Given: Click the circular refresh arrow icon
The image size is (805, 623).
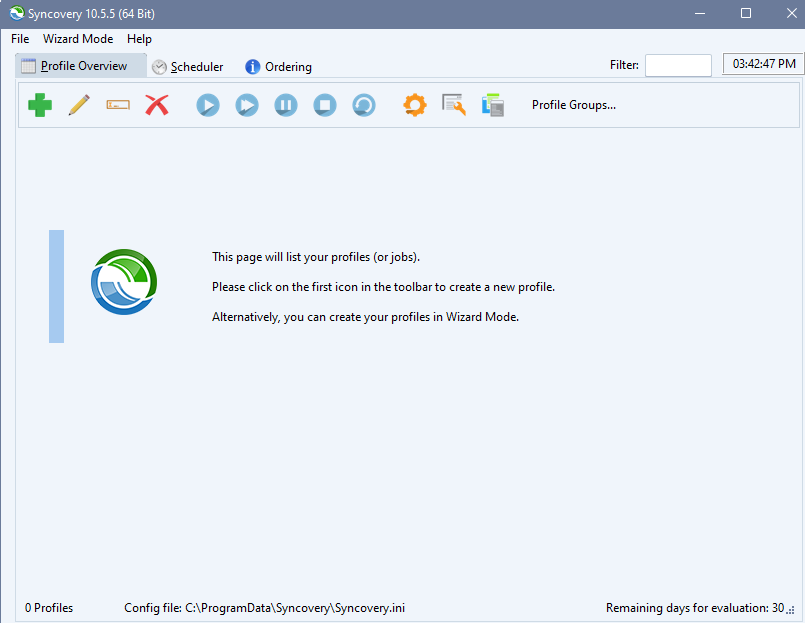Looking at the screenshot, I should 364,105.
